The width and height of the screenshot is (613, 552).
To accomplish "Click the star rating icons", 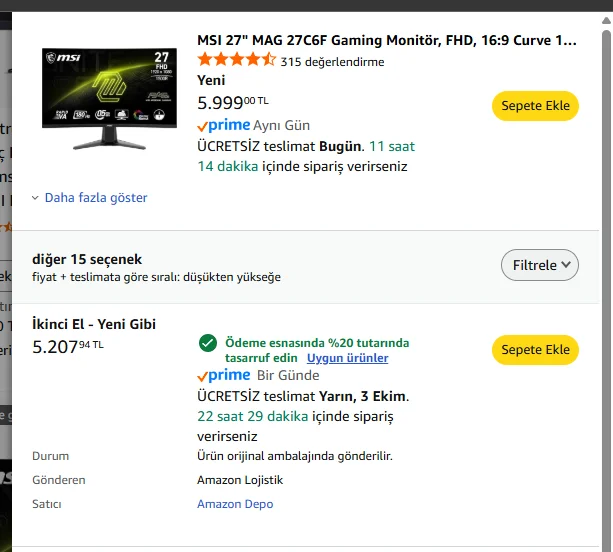I will (x=236, y=60).
